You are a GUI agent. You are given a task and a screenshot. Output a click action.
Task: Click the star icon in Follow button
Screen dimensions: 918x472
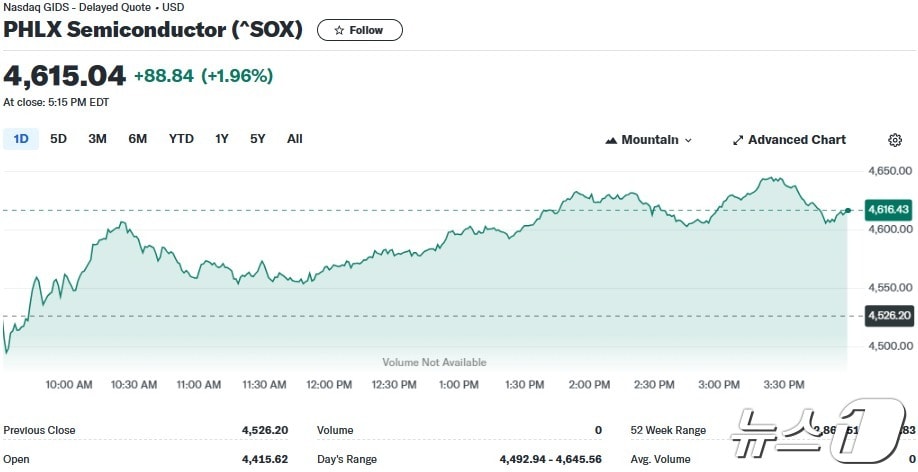click(339, 30)
